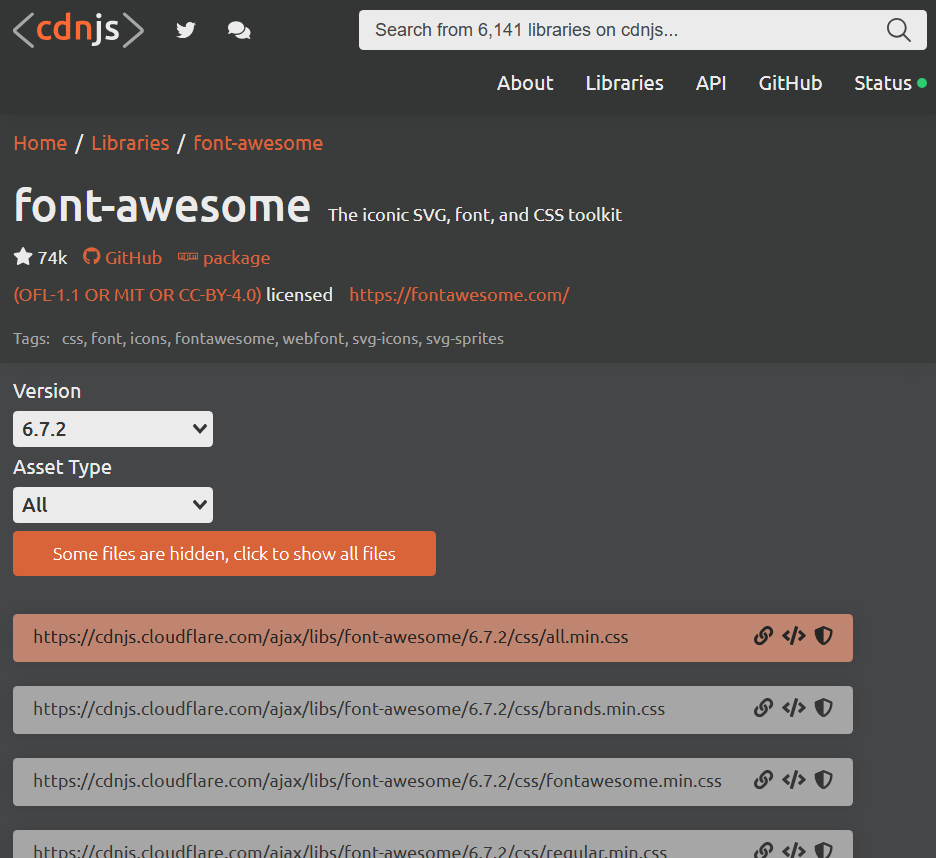This screenshot has width=936, height=858.
Task: Copy SRI hash for fontawesome.min.css
Action: point(824,780)
